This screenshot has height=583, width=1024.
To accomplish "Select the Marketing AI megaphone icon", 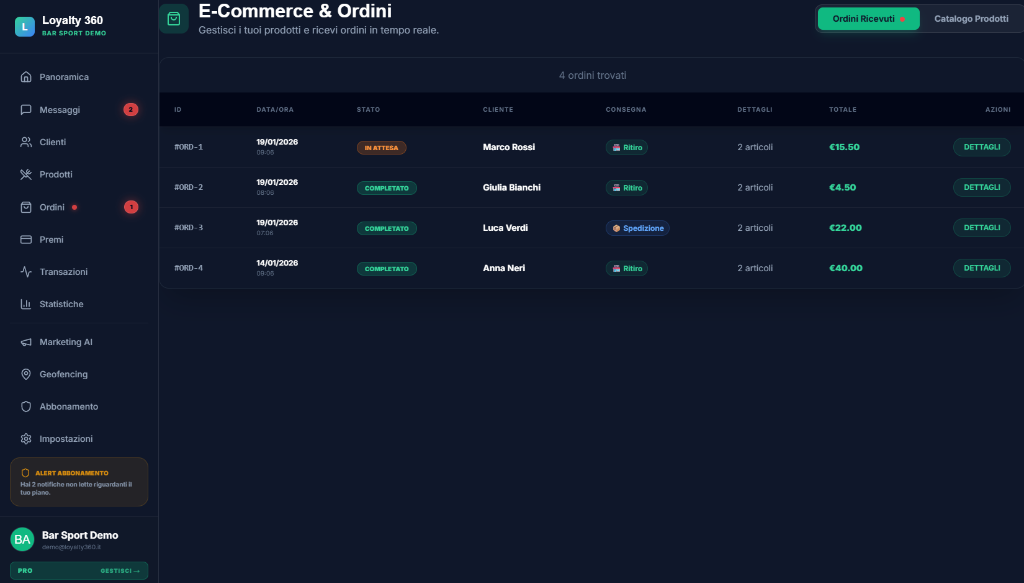I will [24, 341].
